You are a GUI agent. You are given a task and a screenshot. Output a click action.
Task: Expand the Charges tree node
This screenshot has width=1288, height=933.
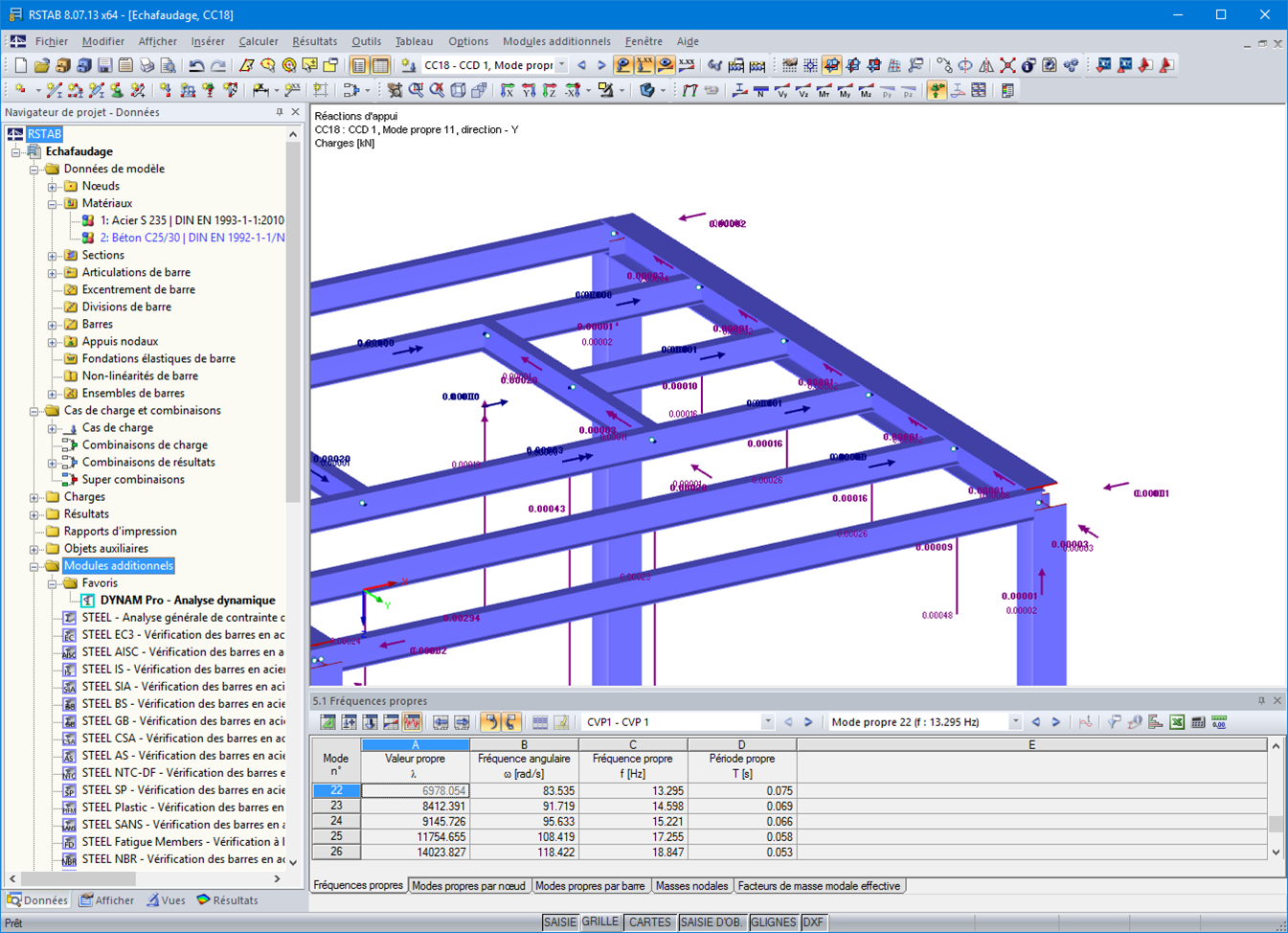tap(34, 497)
